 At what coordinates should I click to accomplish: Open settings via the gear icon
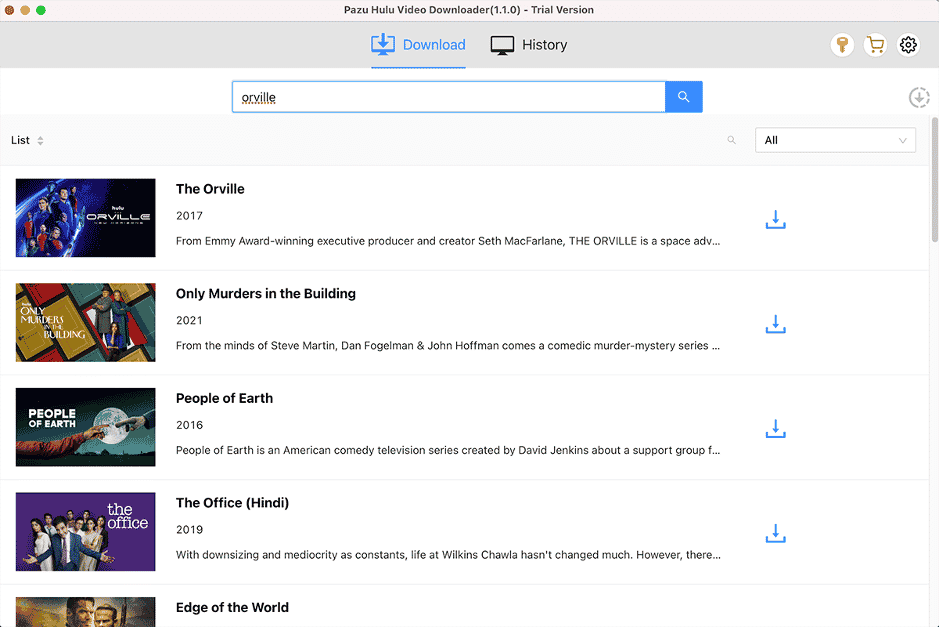click(x=908, y=45)
